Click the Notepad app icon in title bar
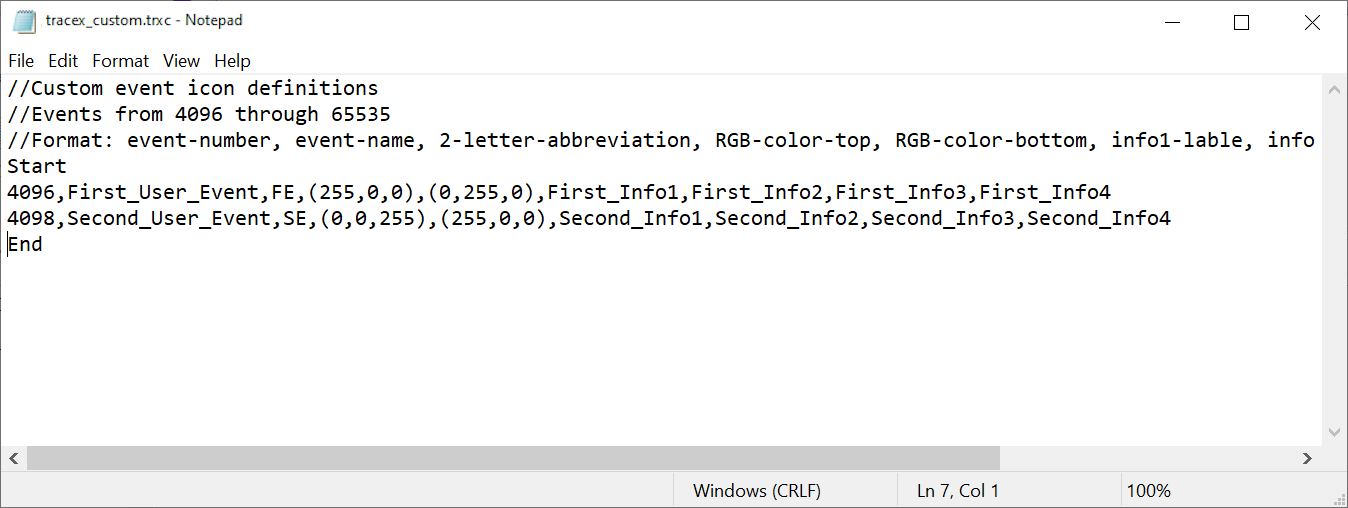Image resolution: width=1348 pixels, height=508 pixels. pyautogui.click(x=24, y=21)
